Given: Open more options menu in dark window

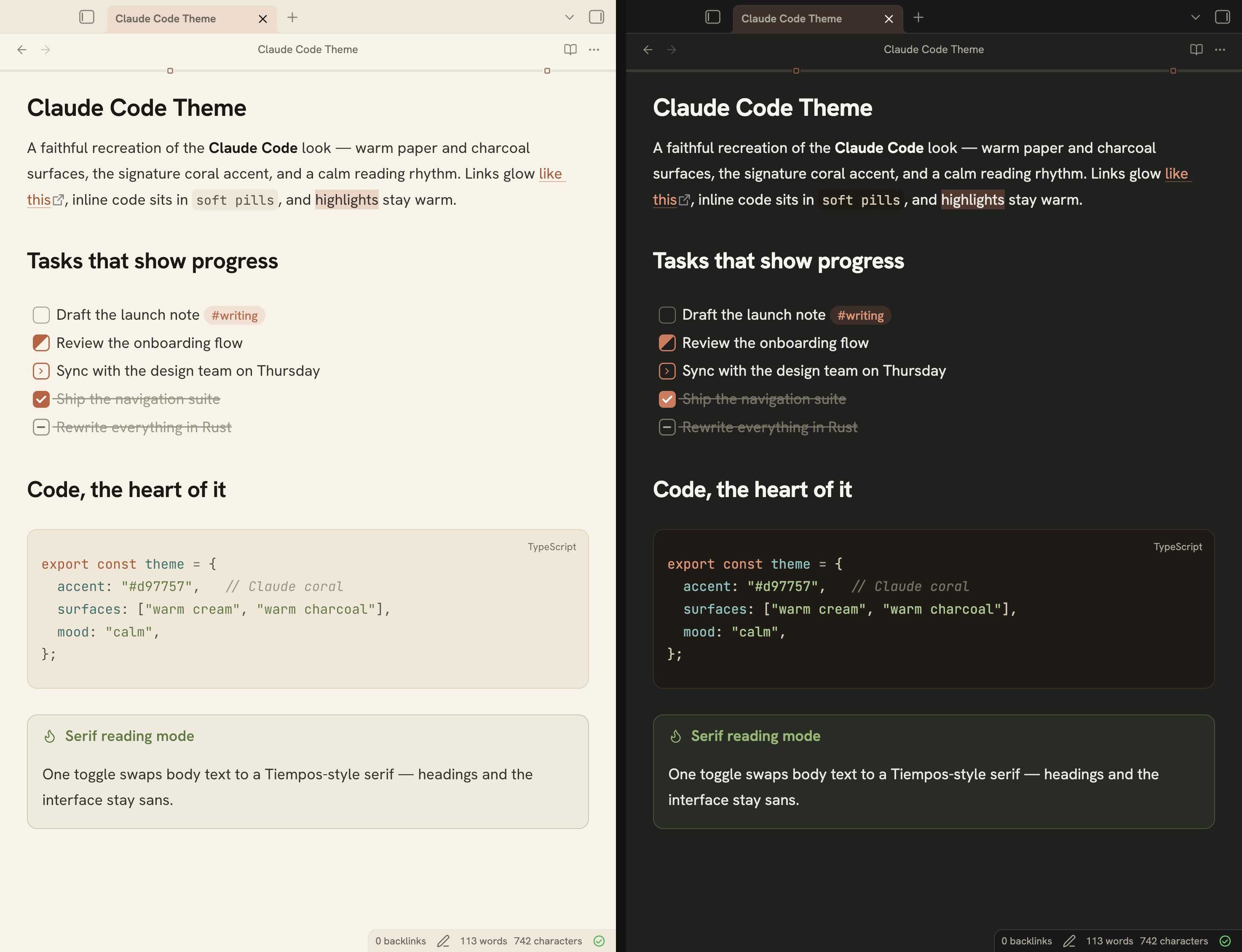Looking at the screenshot, I should [x=1221, y=50].
